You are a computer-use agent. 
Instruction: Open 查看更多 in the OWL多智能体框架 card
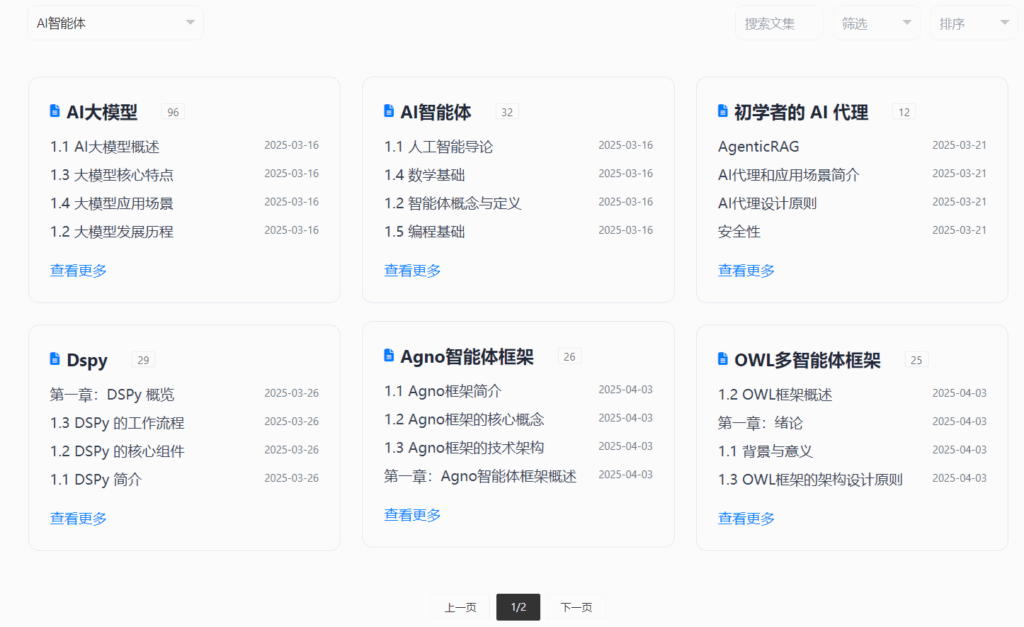pos(746,519)
